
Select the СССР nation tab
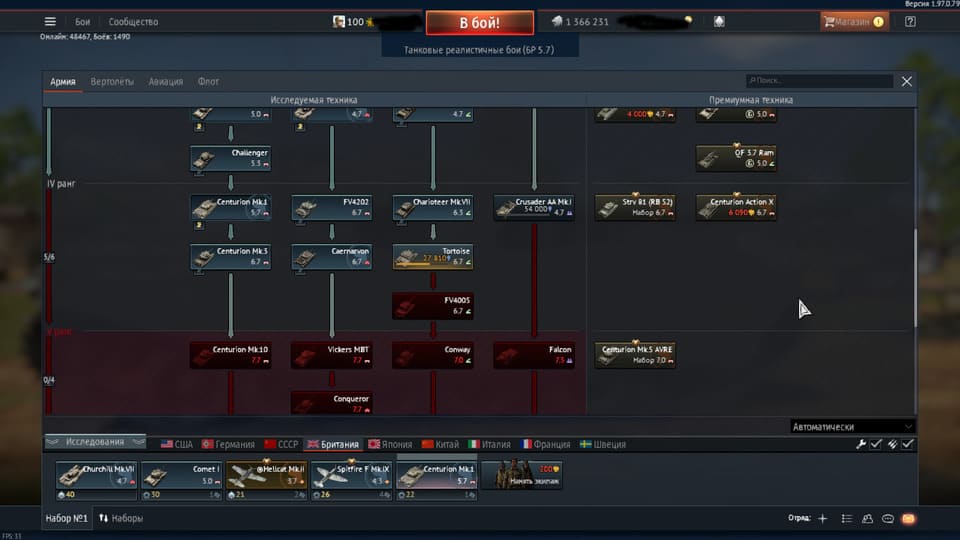(282, 444)
